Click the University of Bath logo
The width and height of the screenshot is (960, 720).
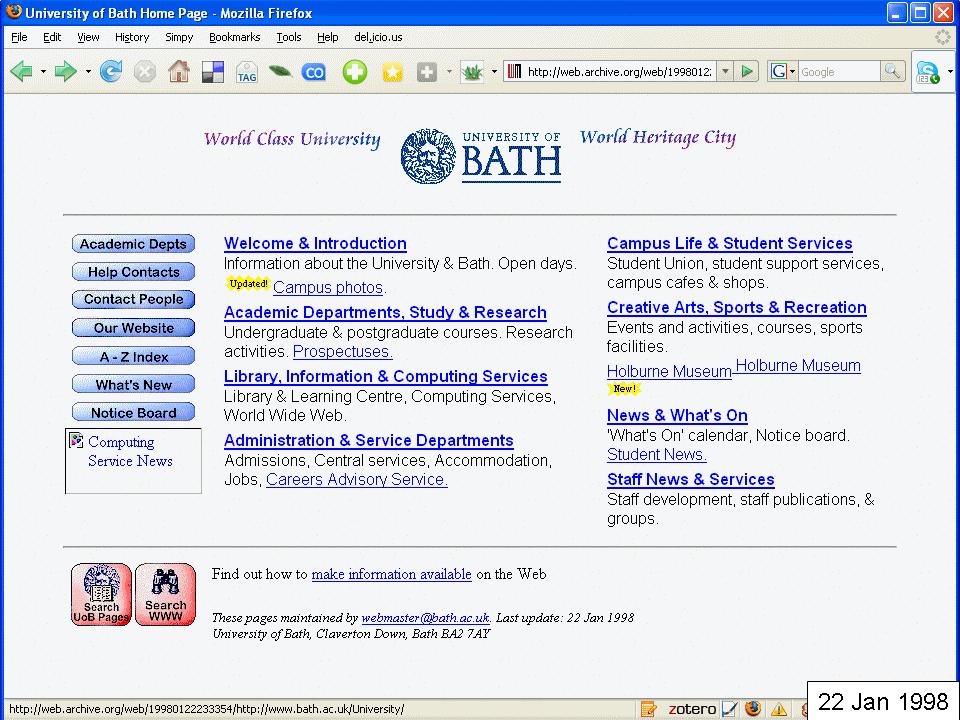pyautogui.click(x=481, y=156)
